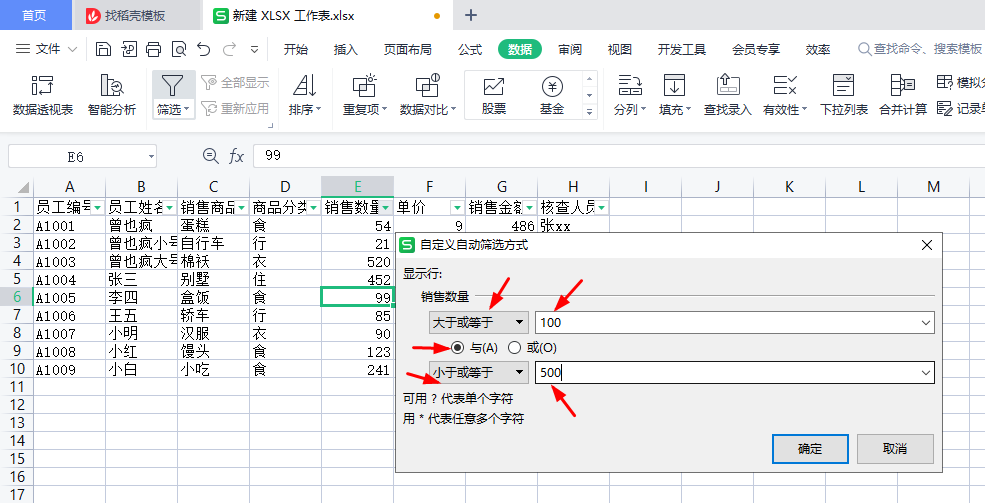This screenshot has height=503, width=985.
Task: Open a new tab with plus icon
Action: coord(471,16)
